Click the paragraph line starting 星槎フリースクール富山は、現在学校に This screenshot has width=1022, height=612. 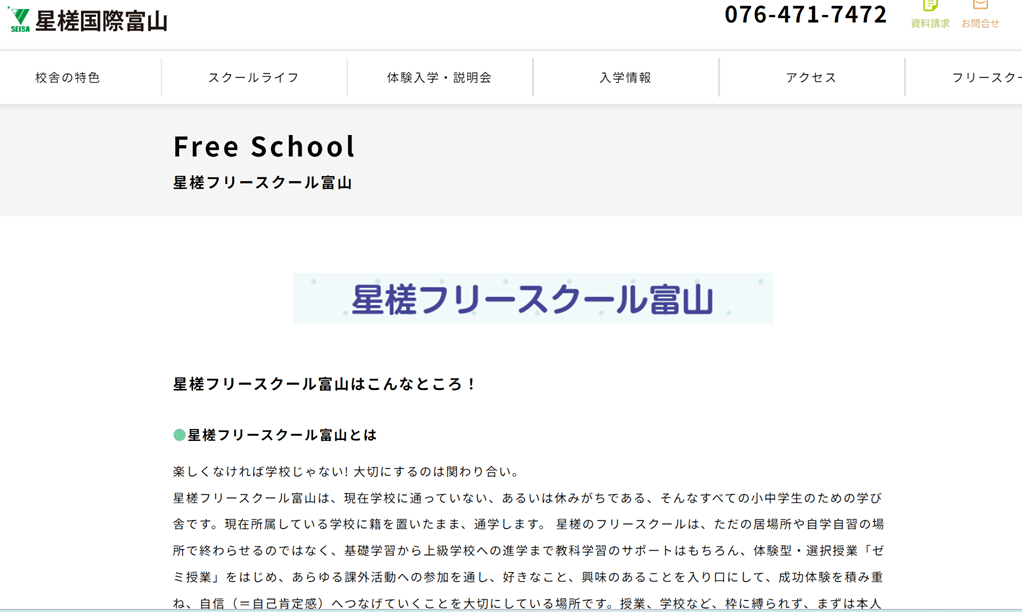(x=528, y=499)
